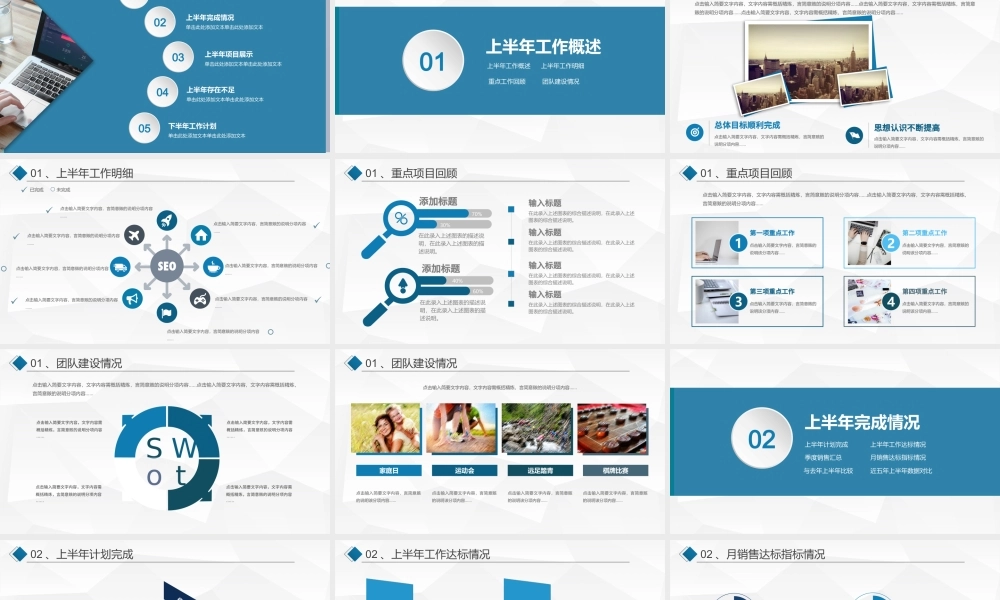Click the 家庭日 label button

386,470
